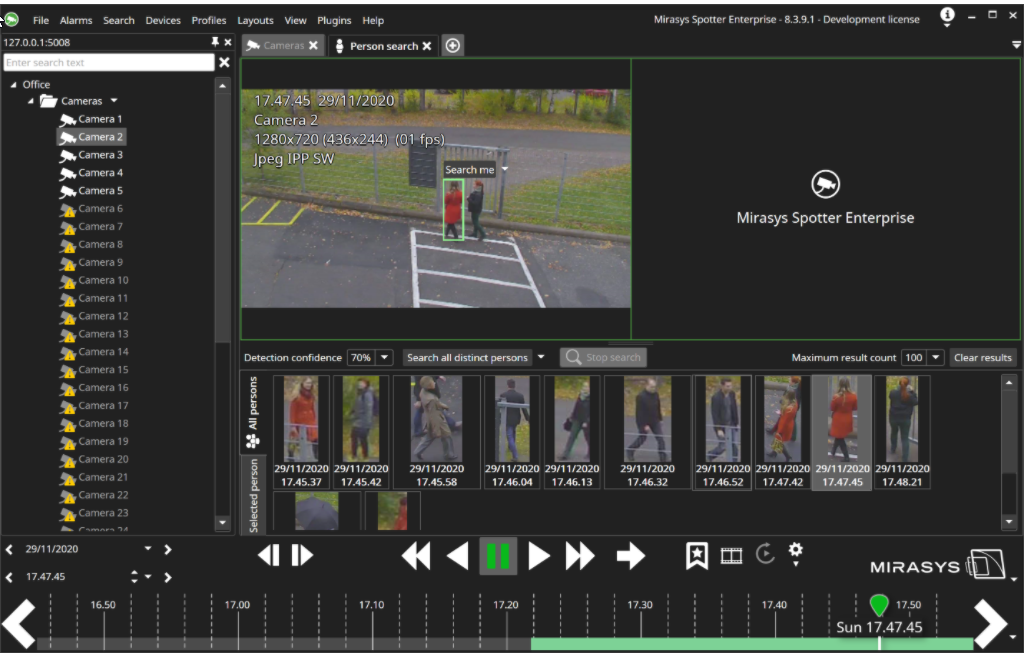Add a new tab with plus icon

(x=453, y=46)
